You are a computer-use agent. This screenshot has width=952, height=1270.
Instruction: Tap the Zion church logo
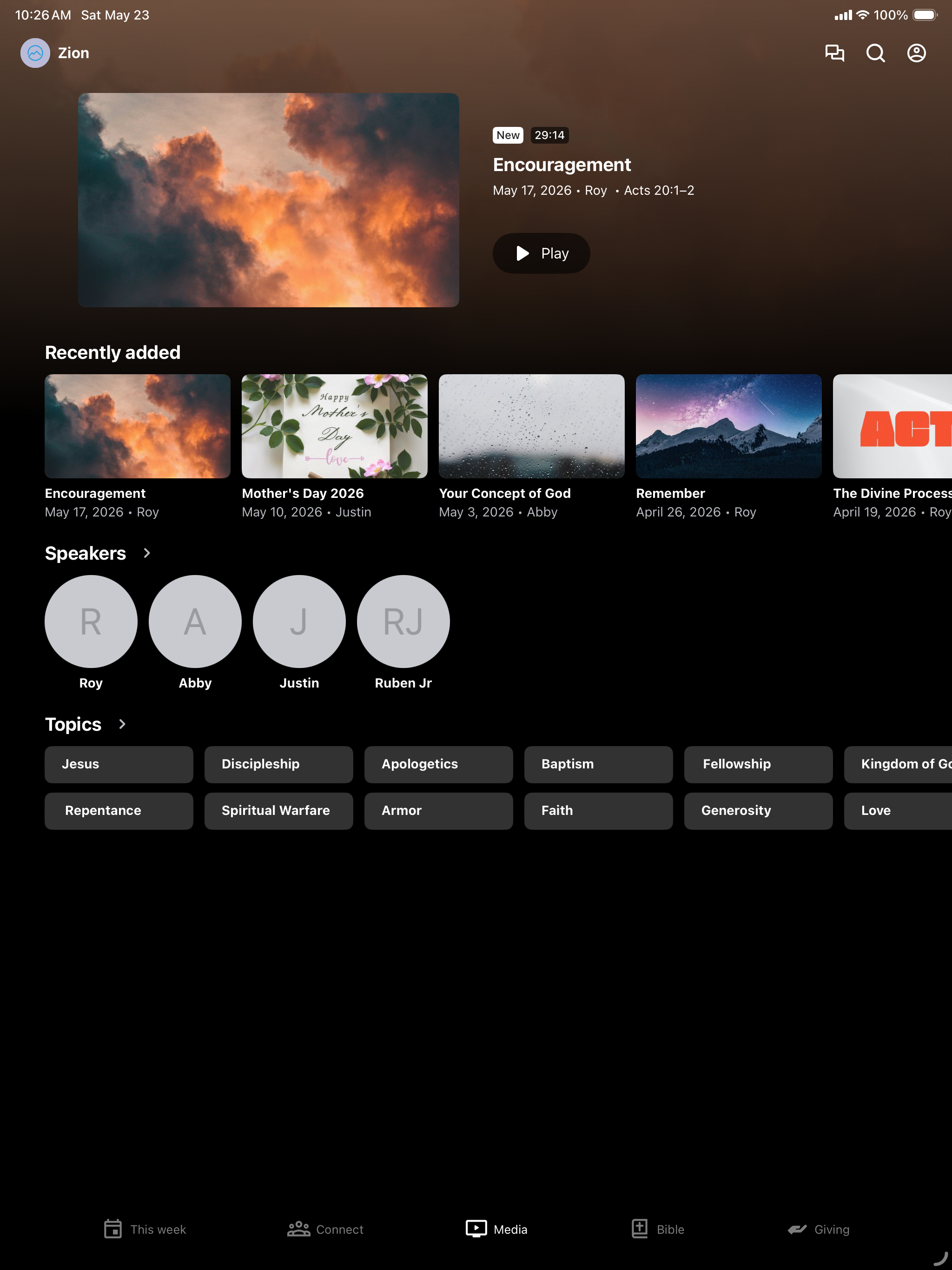[x=35, y=53]
